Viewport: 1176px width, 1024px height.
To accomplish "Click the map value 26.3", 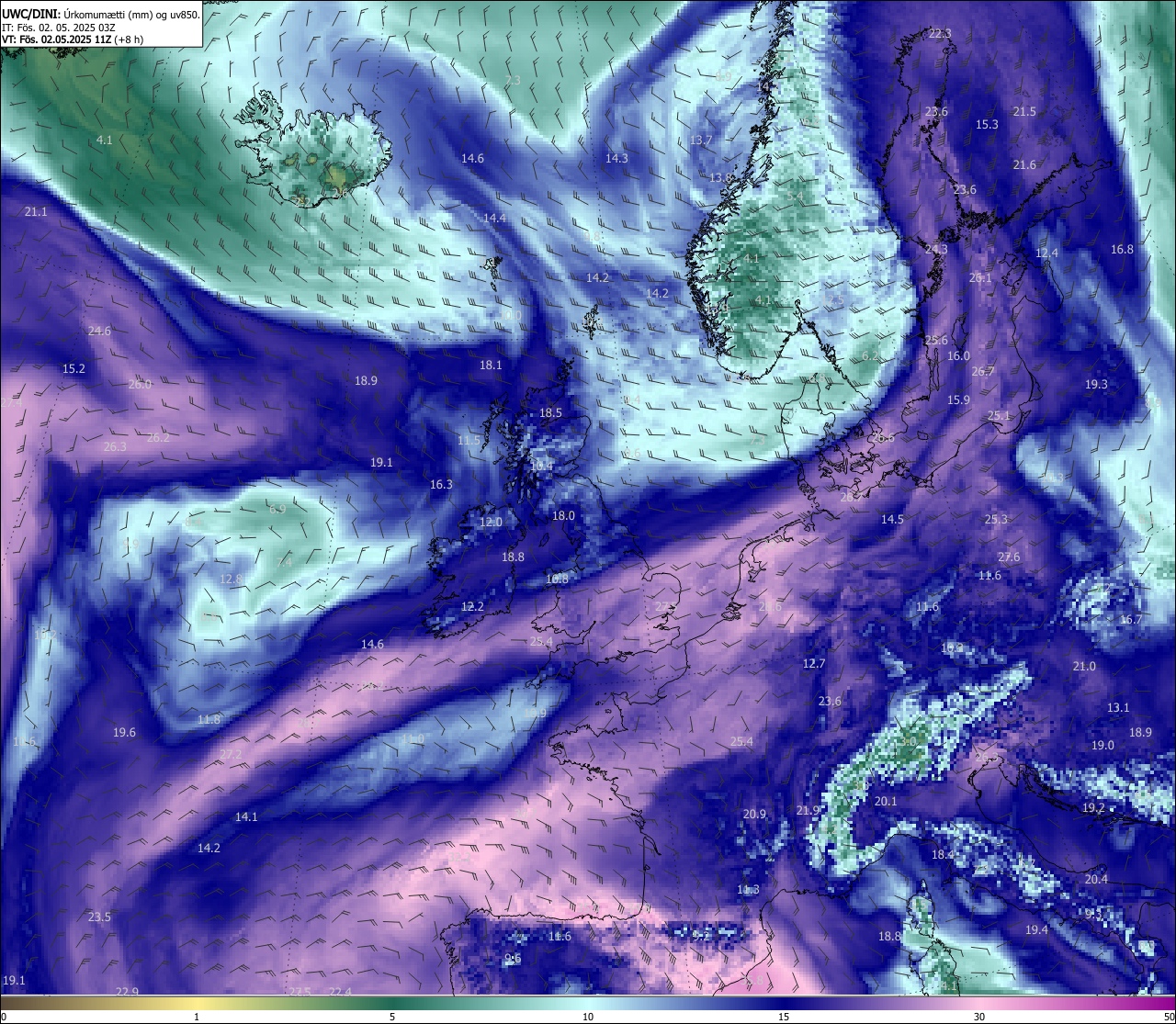I will tap(115, 447).
